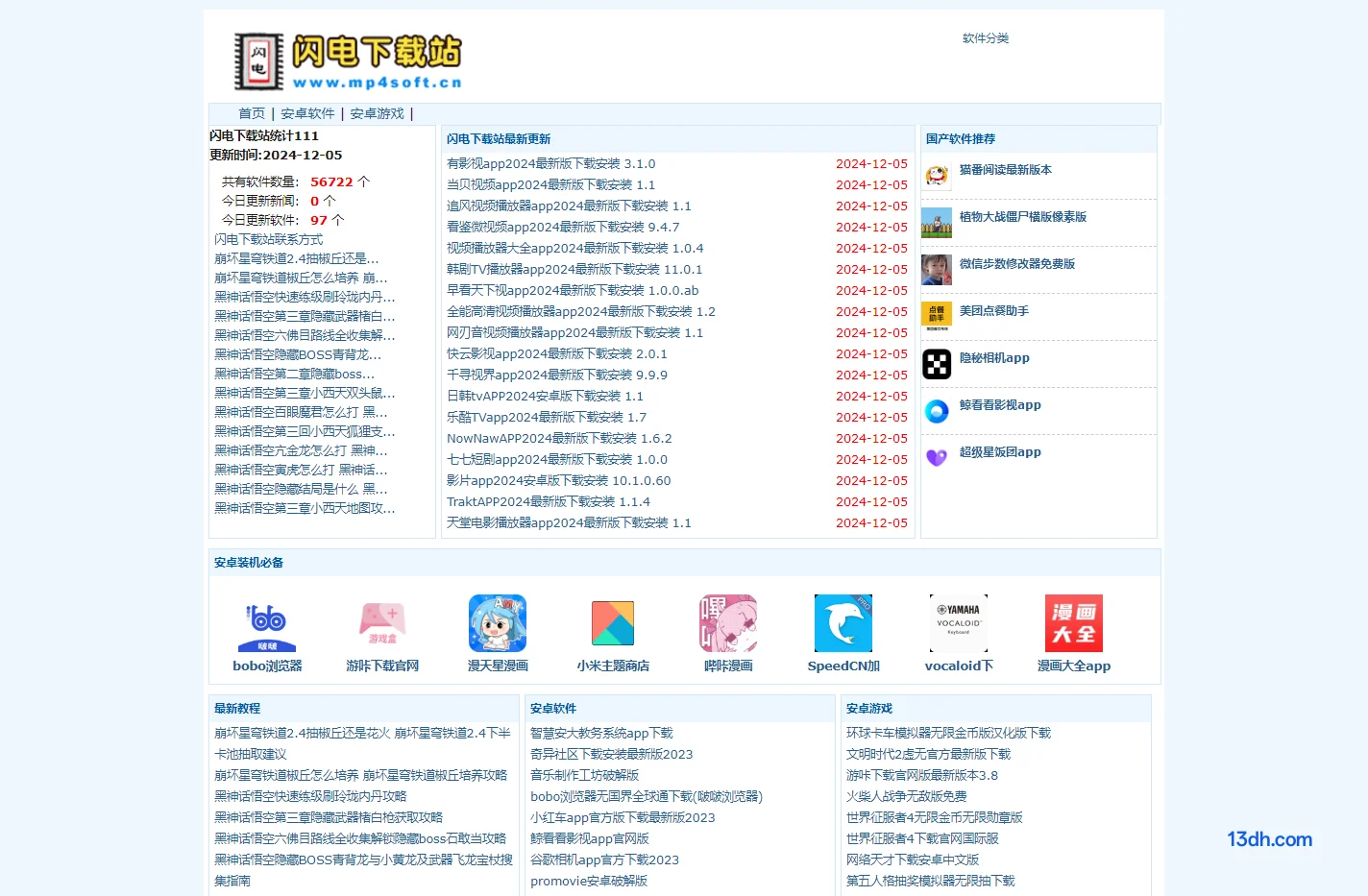
Task: Click vocaloid下 label under icon
Action: [959, 666]
